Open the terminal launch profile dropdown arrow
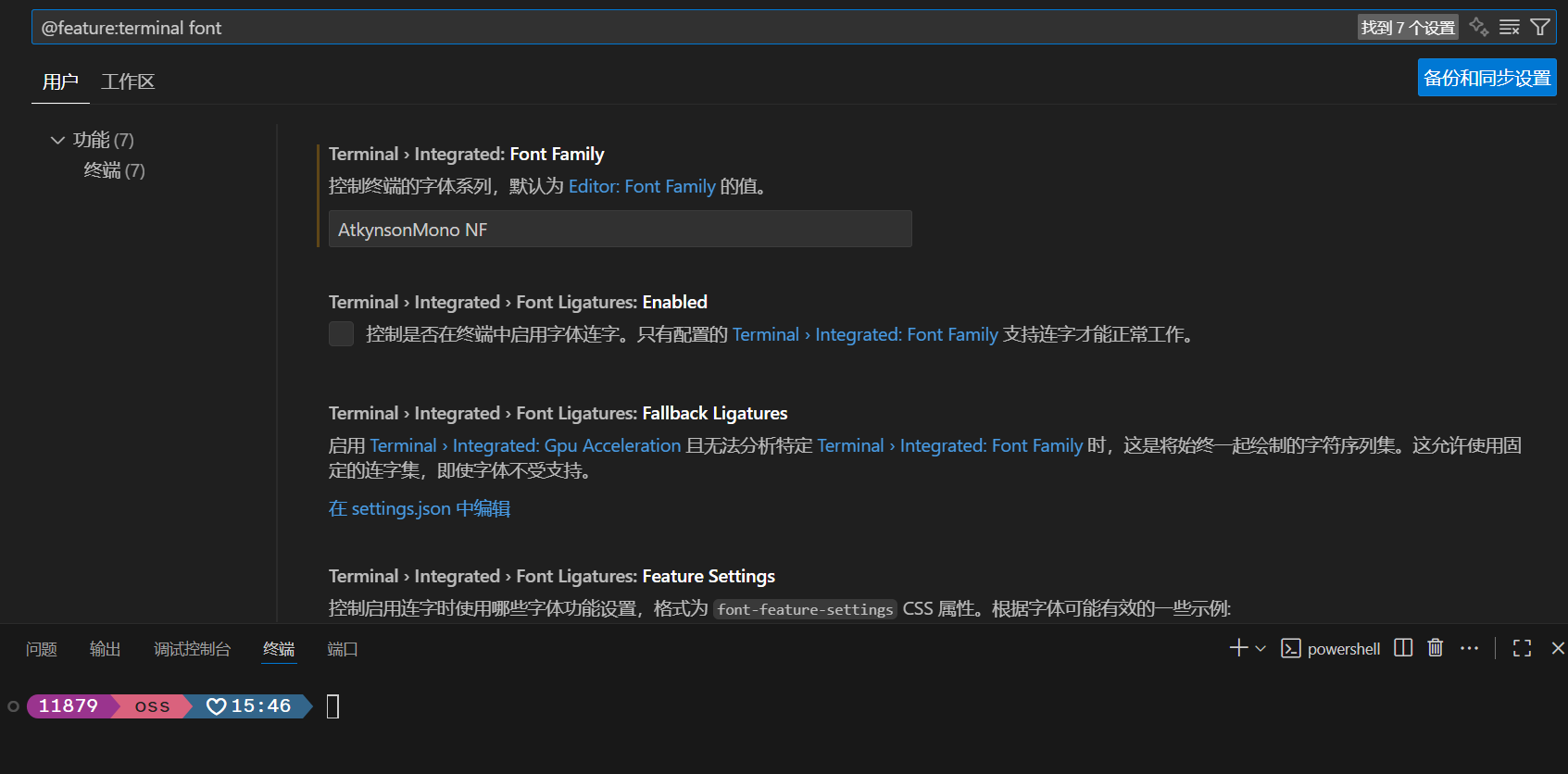 coord(1261,649)
